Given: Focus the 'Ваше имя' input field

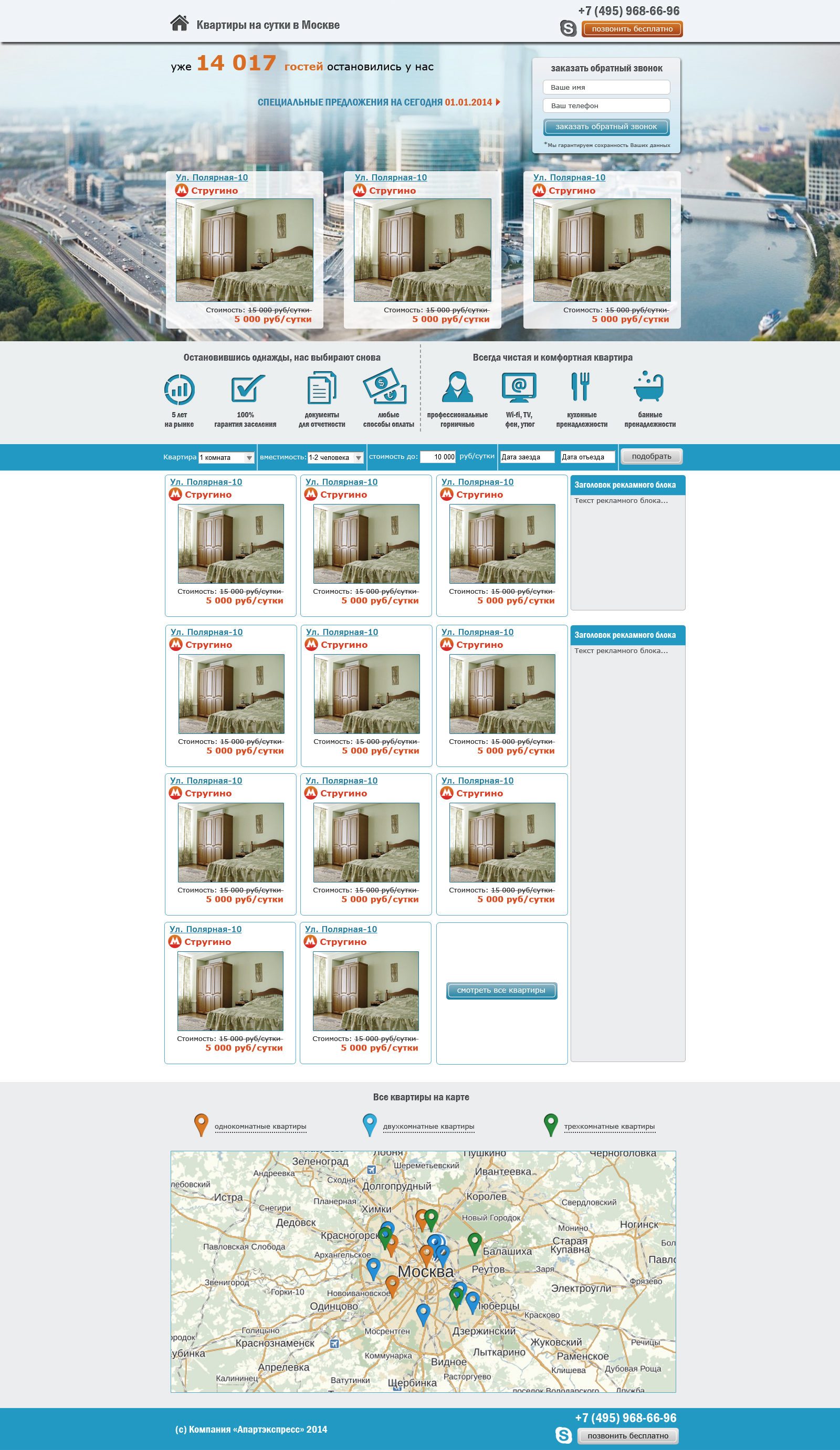Looking at the screenshot, I should pos(606,88).
